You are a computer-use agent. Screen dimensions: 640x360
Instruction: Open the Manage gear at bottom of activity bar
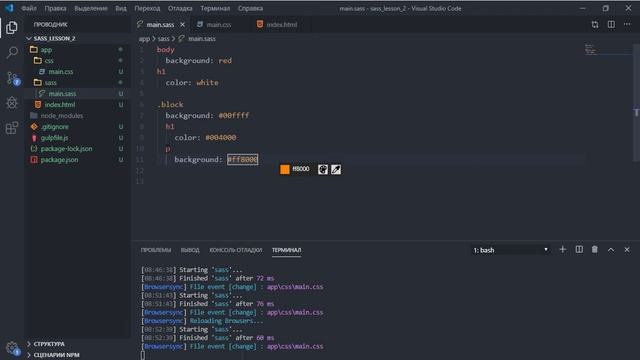(13, 348)
